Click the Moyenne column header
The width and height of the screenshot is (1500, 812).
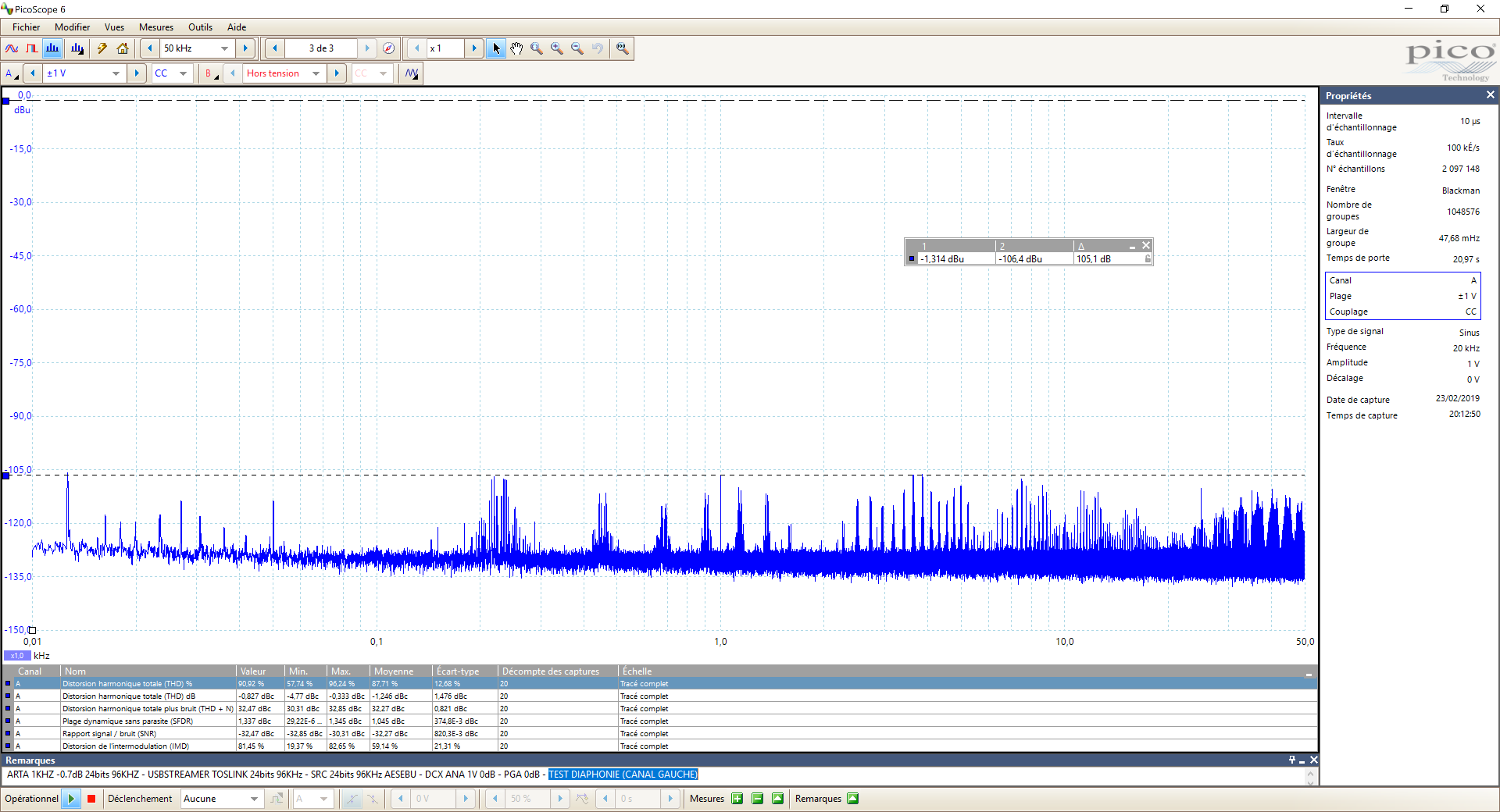pos(402,671)
